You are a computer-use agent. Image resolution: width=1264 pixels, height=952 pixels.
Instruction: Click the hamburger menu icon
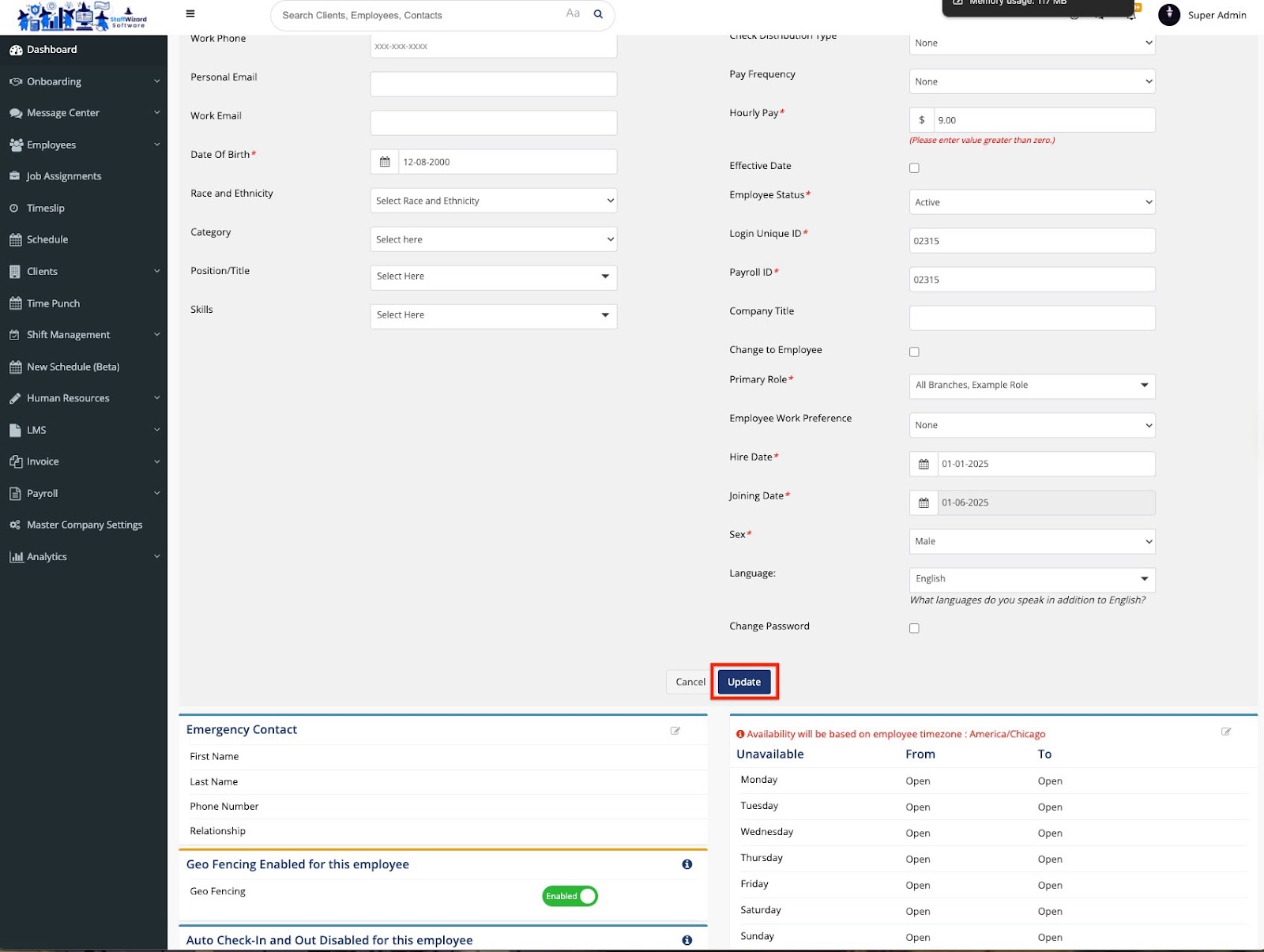click(x=190, y=14)
